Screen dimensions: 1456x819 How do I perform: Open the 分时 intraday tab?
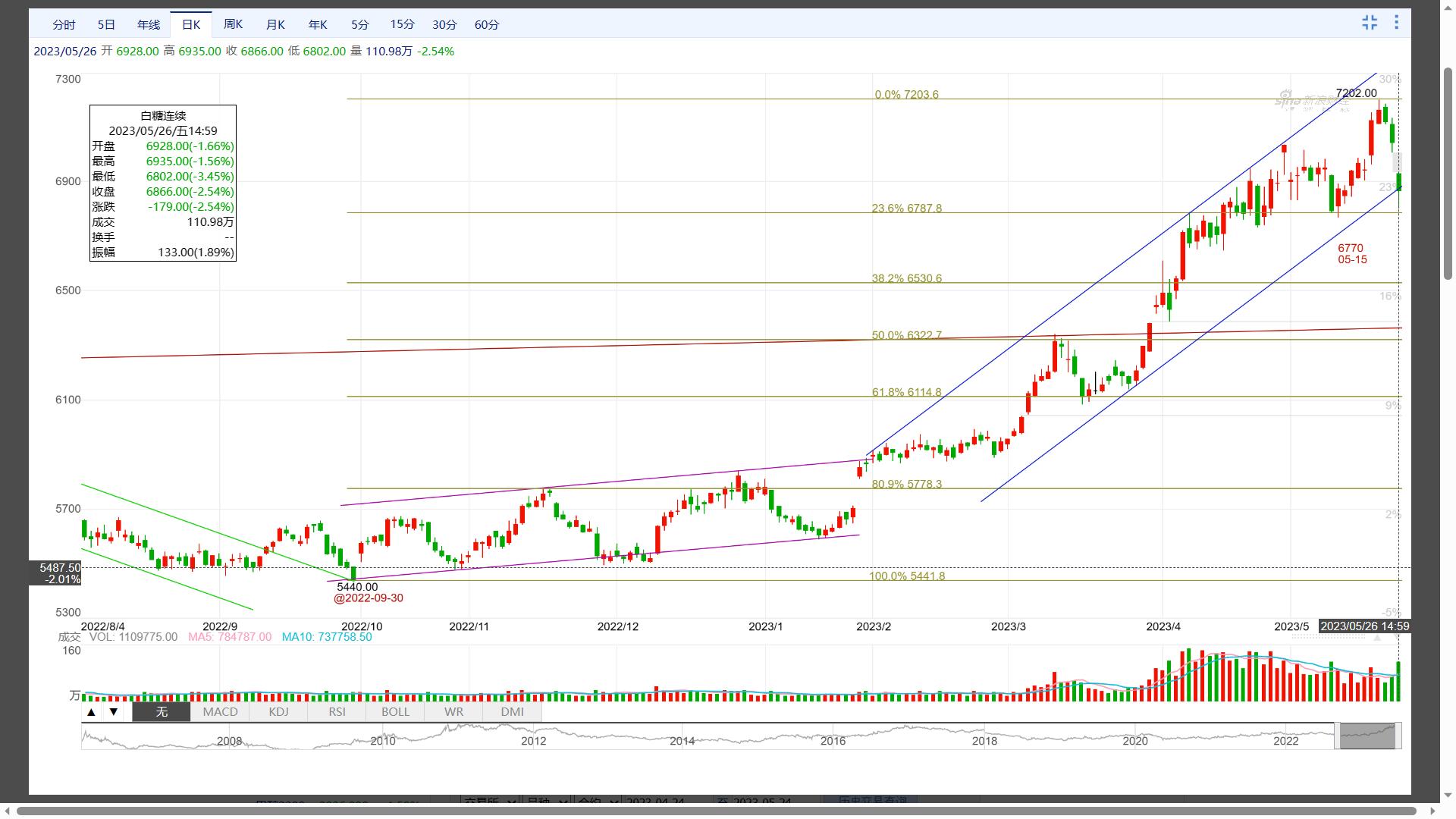64,24
